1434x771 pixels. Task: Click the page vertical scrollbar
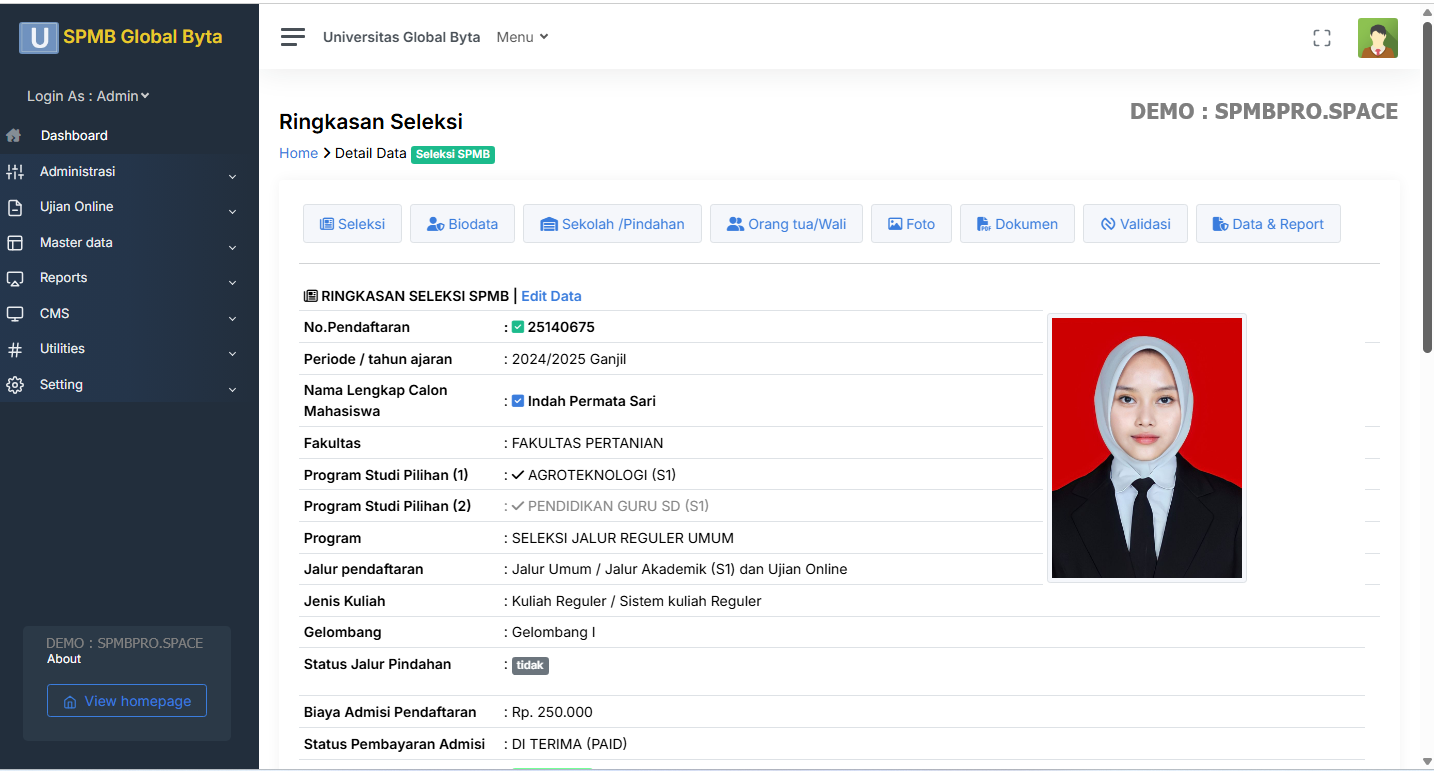[1427, 190]
